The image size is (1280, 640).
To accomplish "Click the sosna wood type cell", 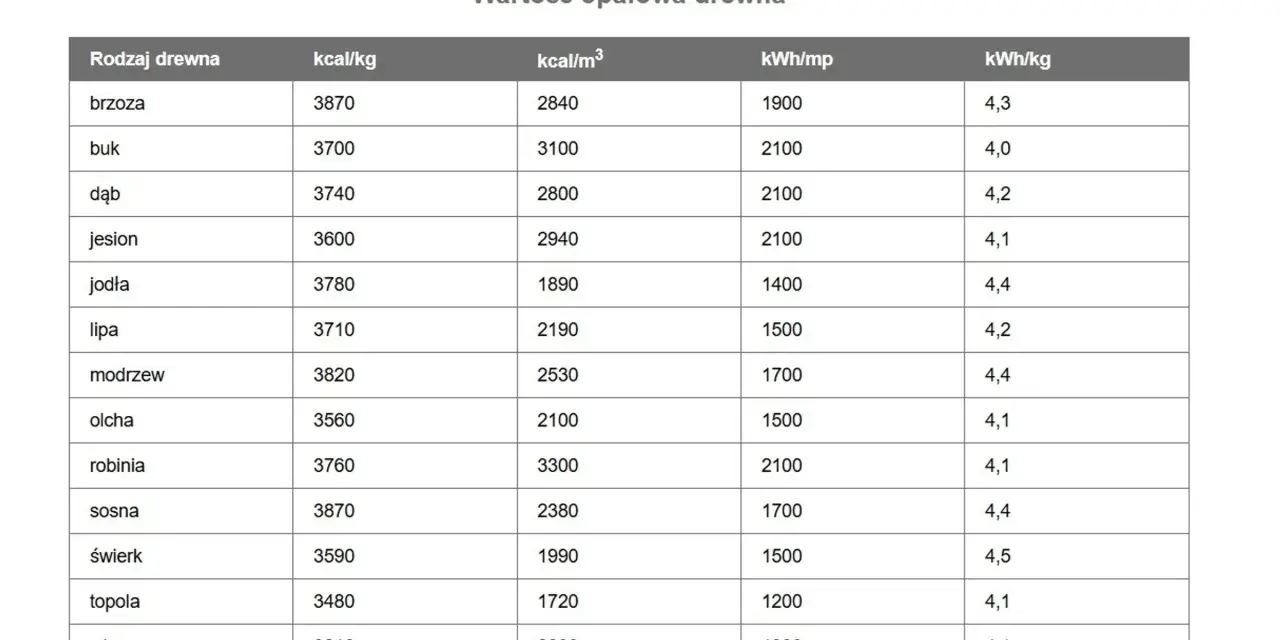I will click(x=181, y=511).
